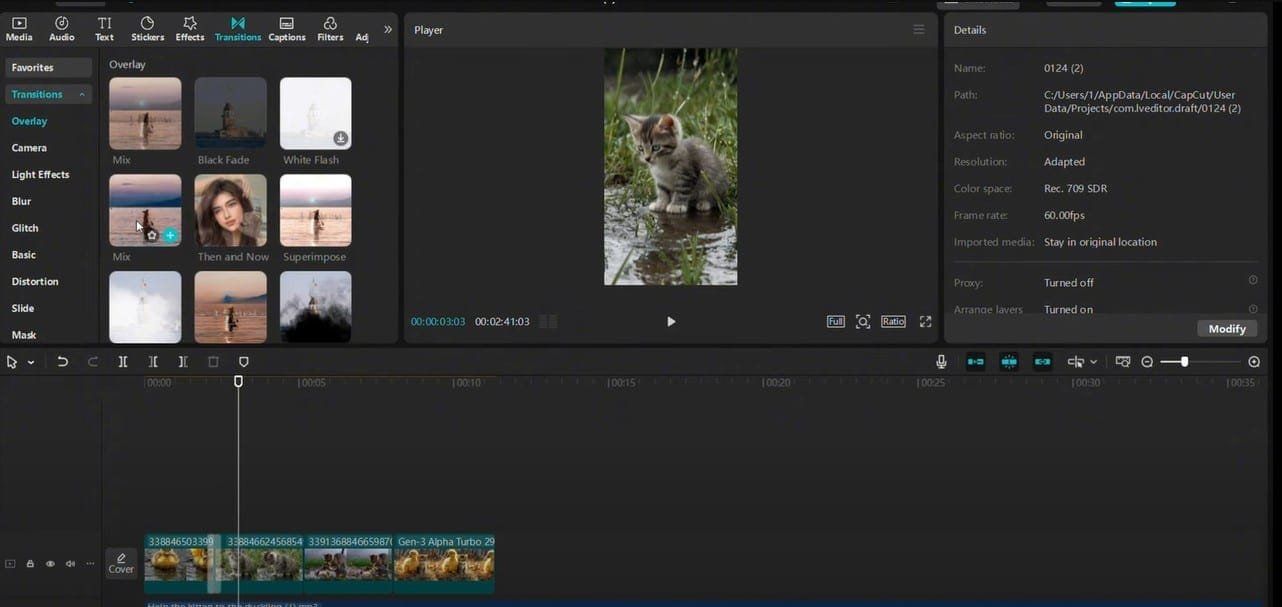Mute the main video track
1282x607 pixels.
click(70, 564)
